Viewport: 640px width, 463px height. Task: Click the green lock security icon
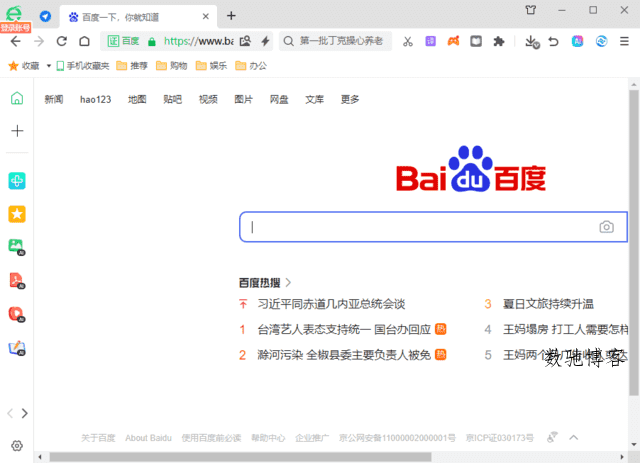[152, 41]
